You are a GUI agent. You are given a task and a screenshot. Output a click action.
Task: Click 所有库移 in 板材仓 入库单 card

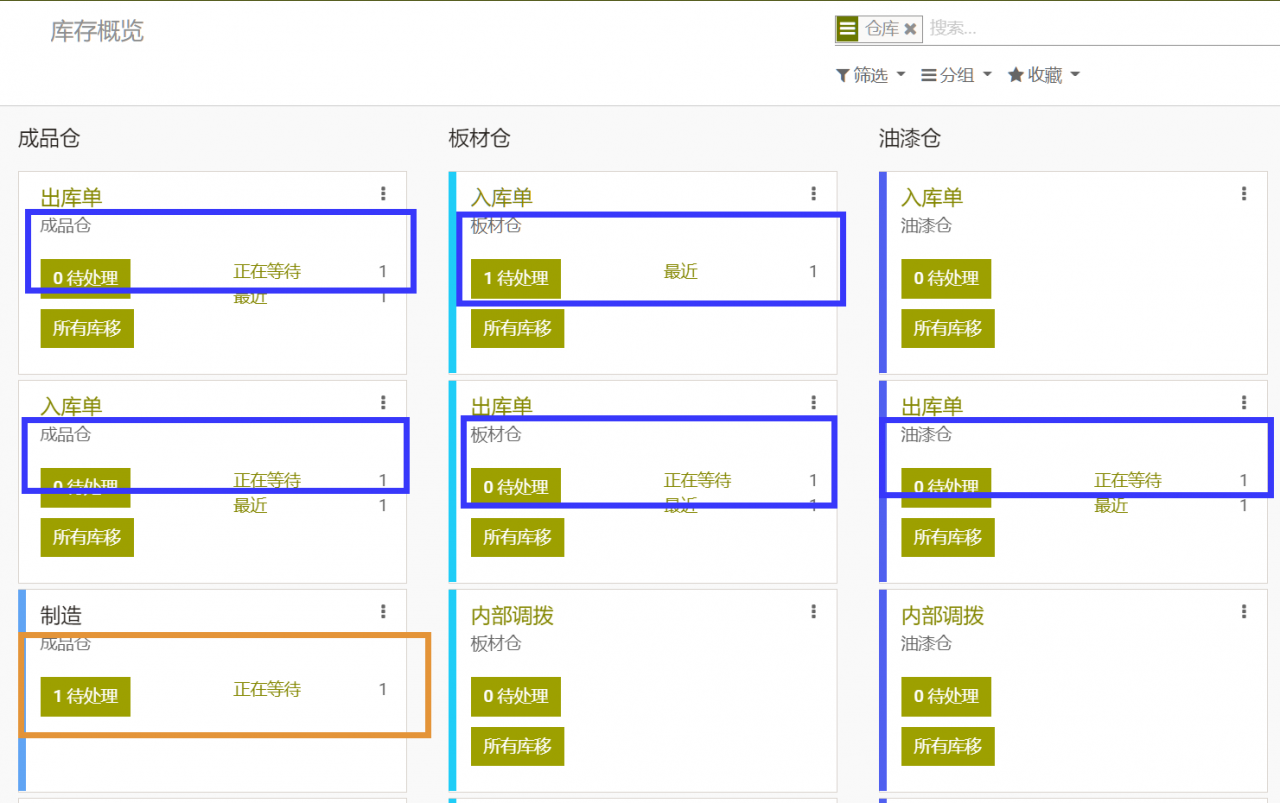pos(517,328)
